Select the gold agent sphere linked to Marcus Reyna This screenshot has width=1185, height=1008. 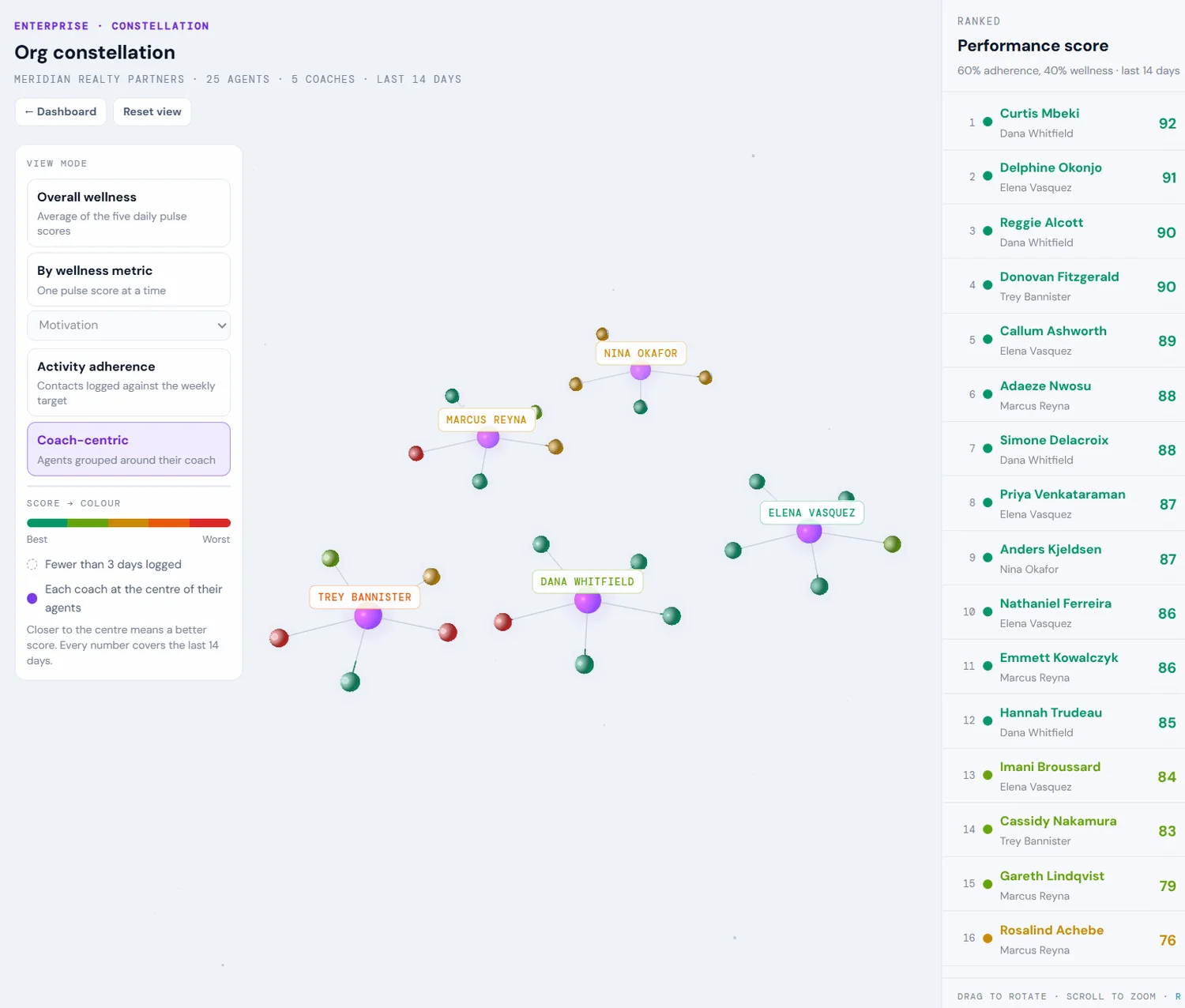555,447
